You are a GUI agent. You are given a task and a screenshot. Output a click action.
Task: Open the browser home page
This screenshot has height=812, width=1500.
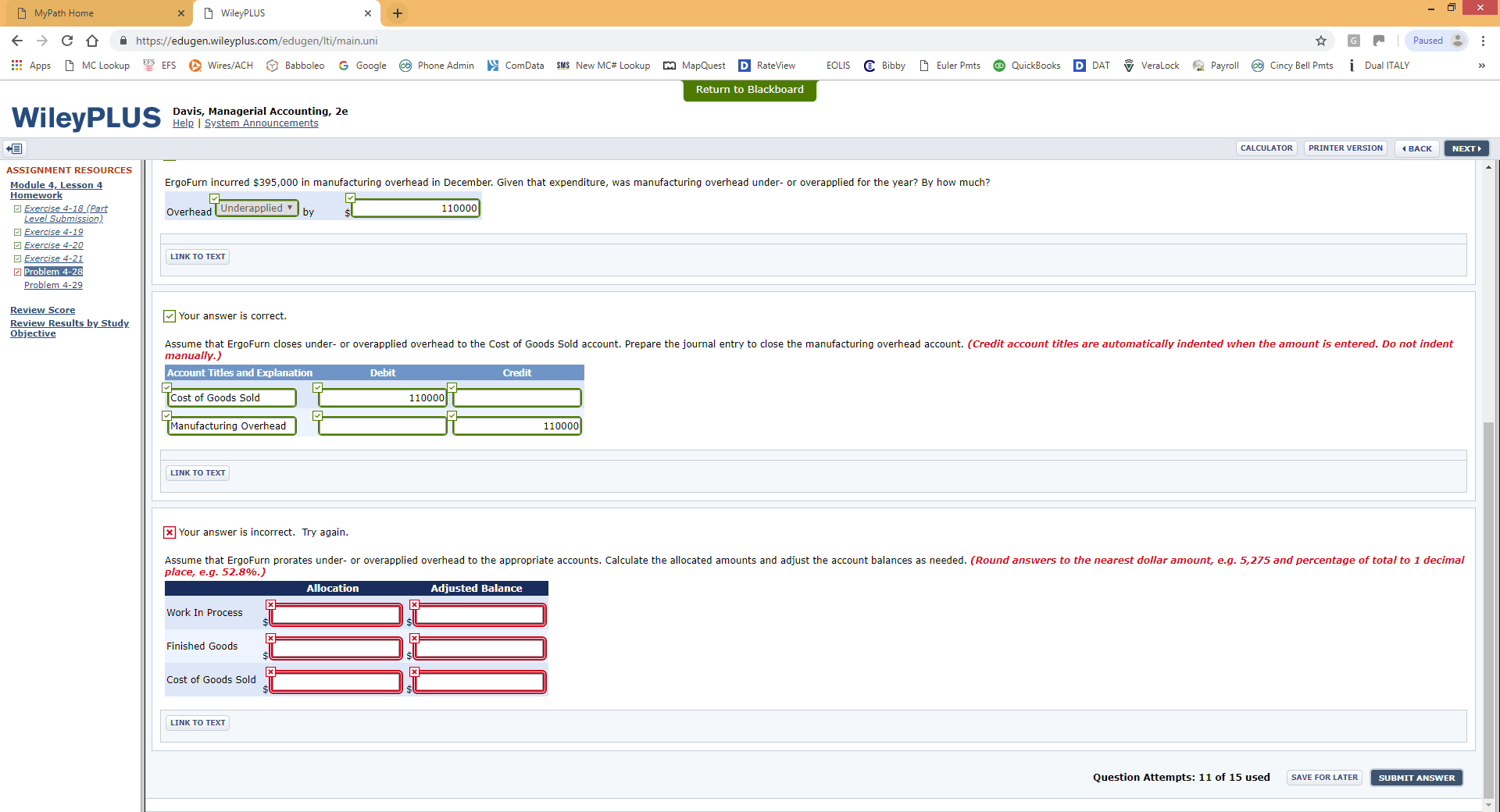[92, 41]
